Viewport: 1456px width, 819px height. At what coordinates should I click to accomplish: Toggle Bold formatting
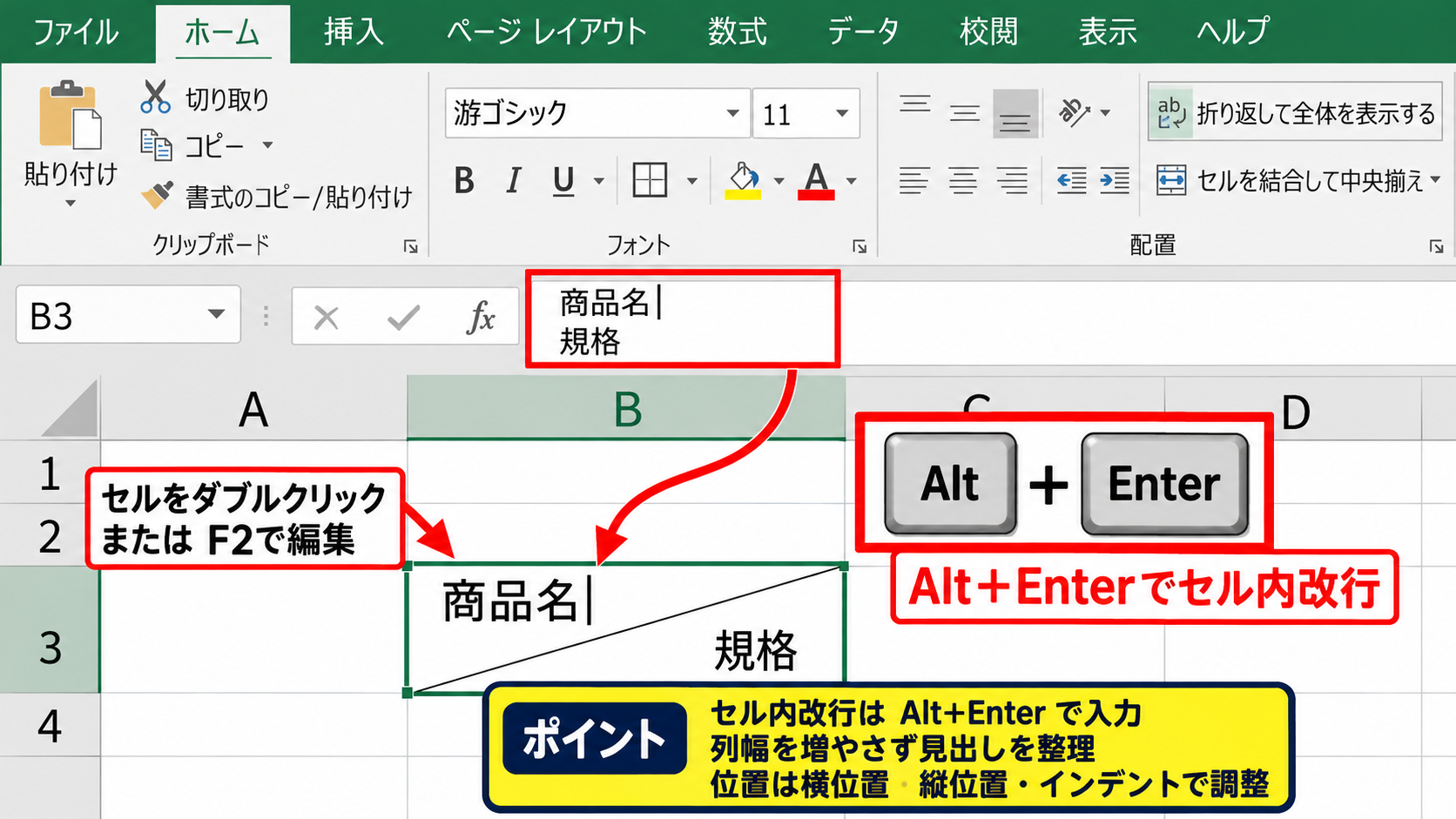pyautogui.click(x=464, y=181)
